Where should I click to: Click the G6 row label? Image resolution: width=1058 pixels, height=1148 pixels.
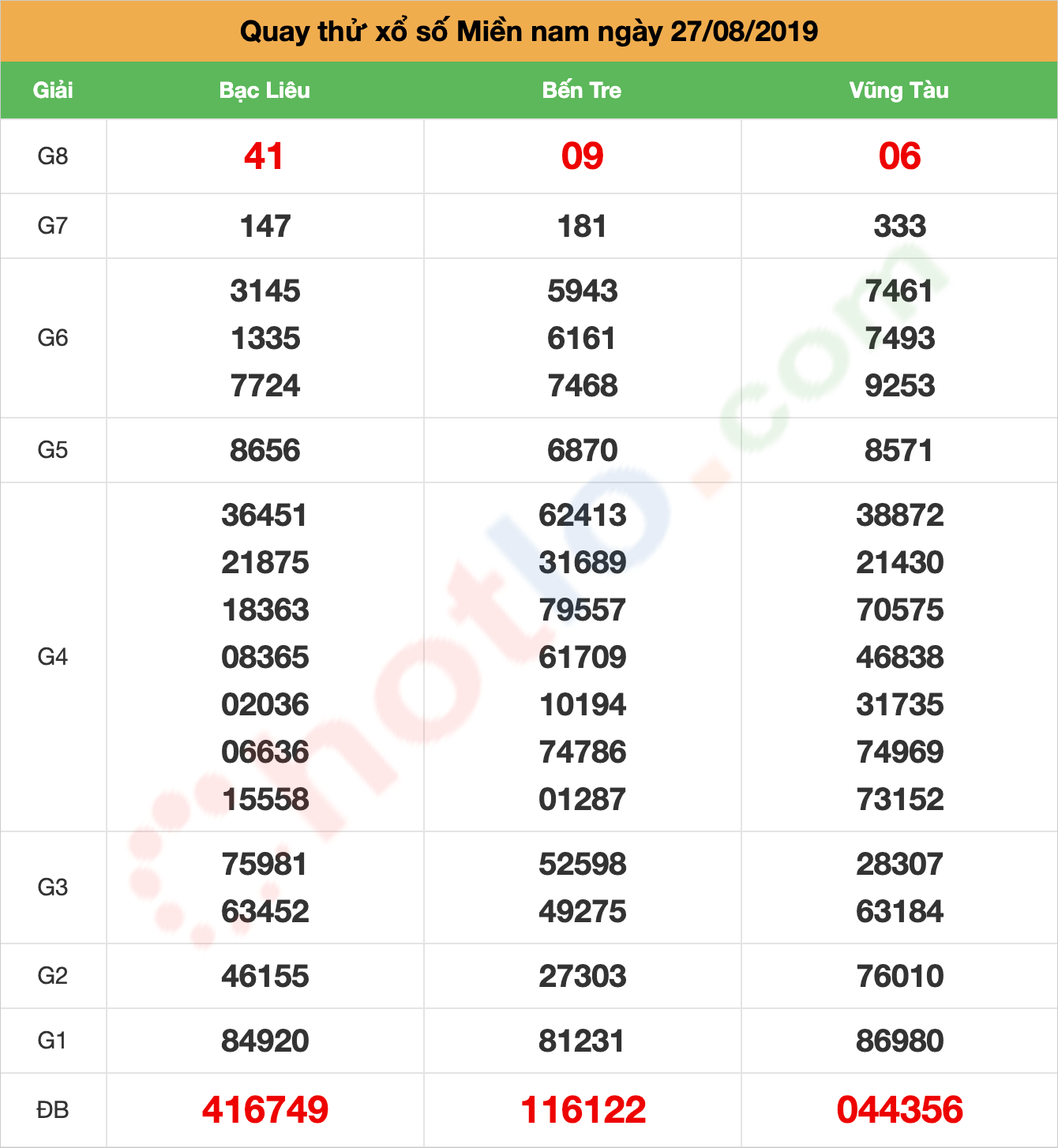pos(53,338)
